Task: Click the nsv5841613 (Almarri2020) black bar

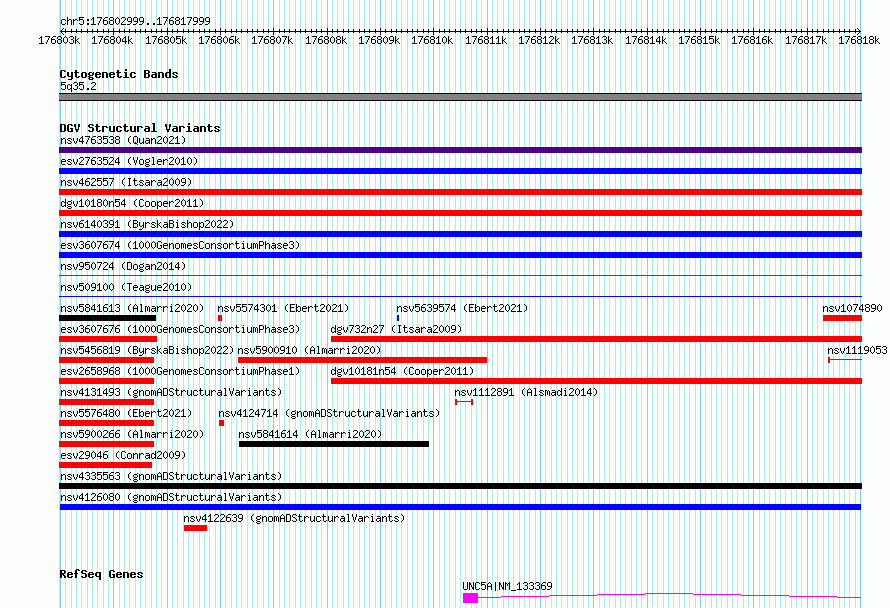Action: (107, 318)
